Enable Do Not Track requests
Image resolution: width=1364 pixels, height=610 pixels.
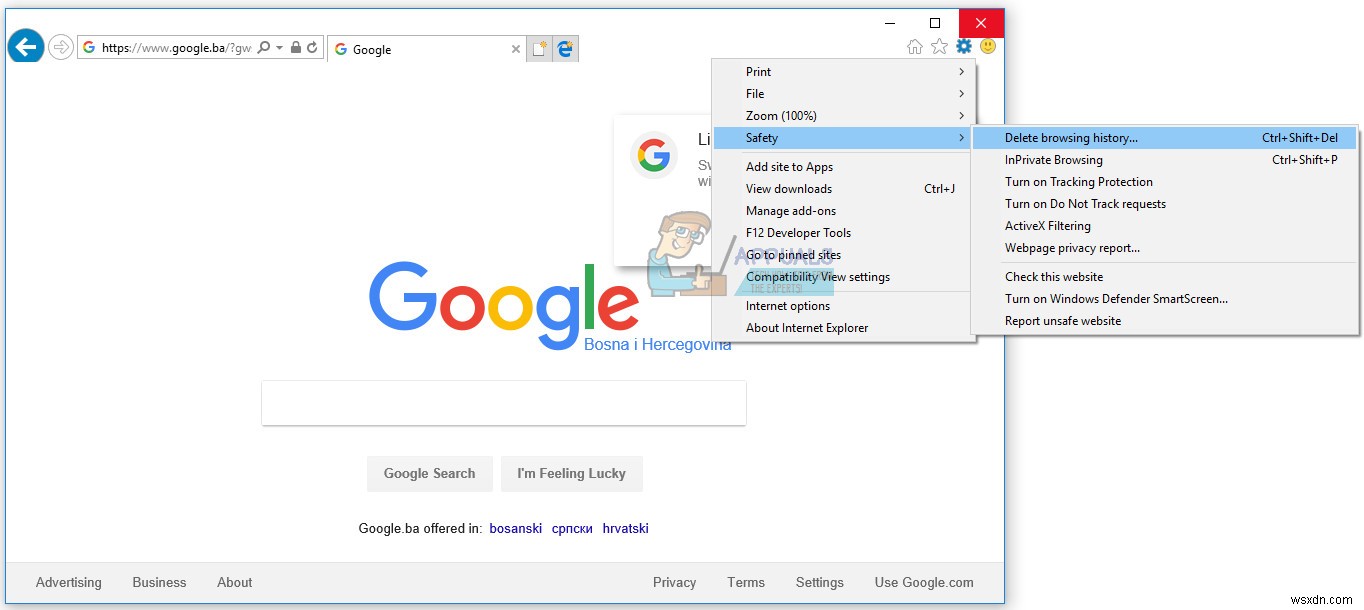[x=1085, y=203]
